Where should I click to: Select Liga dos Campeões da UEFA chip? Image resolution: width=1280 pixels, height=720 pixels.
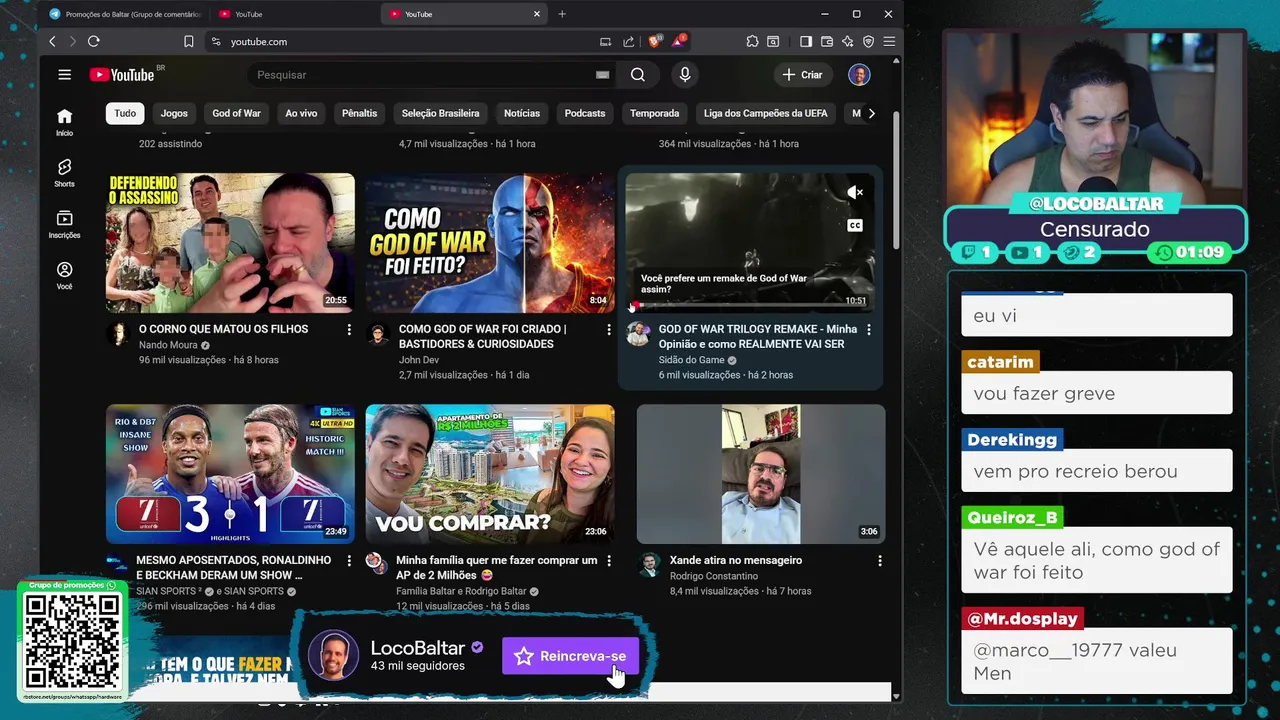click(766, 113)
